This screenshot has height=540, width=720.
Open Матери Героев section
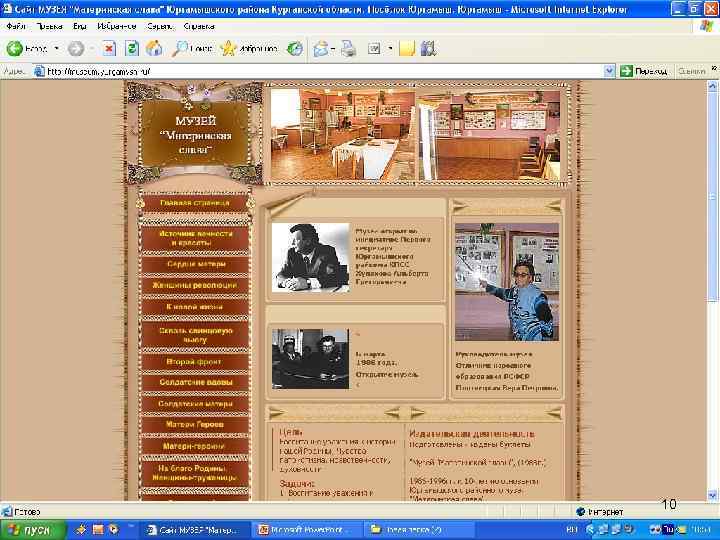(x=195, y=425)
